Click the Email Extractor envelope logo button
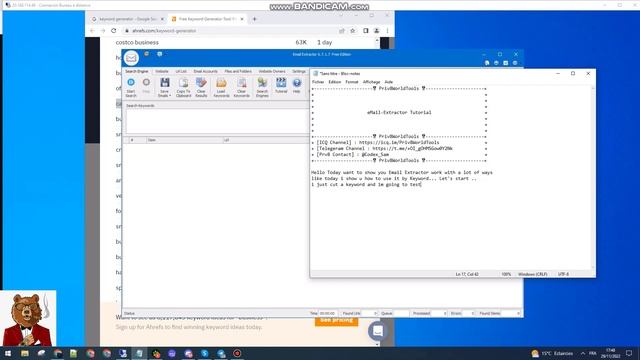Screen dimensions: 640x360 131,58
